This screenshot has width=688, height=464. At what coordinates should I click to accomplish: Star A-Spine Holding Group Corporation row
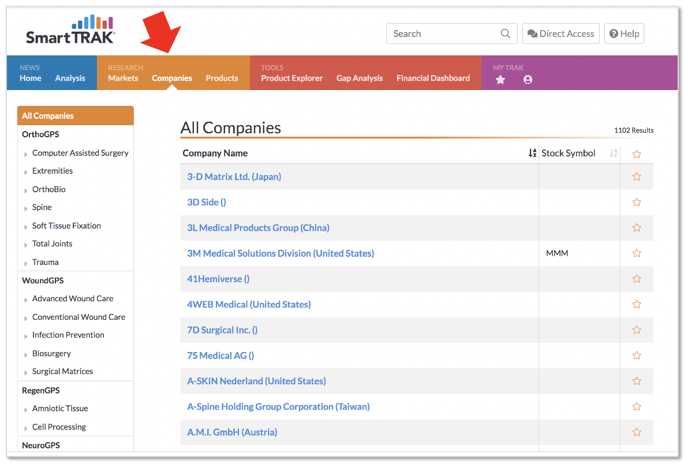click(x=637, y=406)
